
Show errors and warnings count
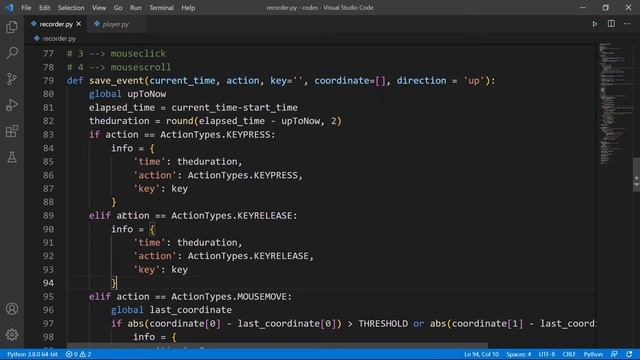[78, 354]
